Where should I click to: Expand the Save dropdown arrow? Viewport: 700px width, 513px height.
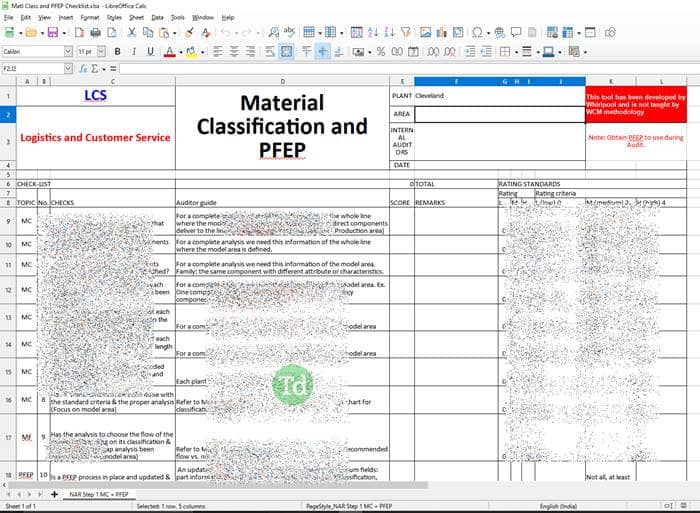(x=64, y=33)
